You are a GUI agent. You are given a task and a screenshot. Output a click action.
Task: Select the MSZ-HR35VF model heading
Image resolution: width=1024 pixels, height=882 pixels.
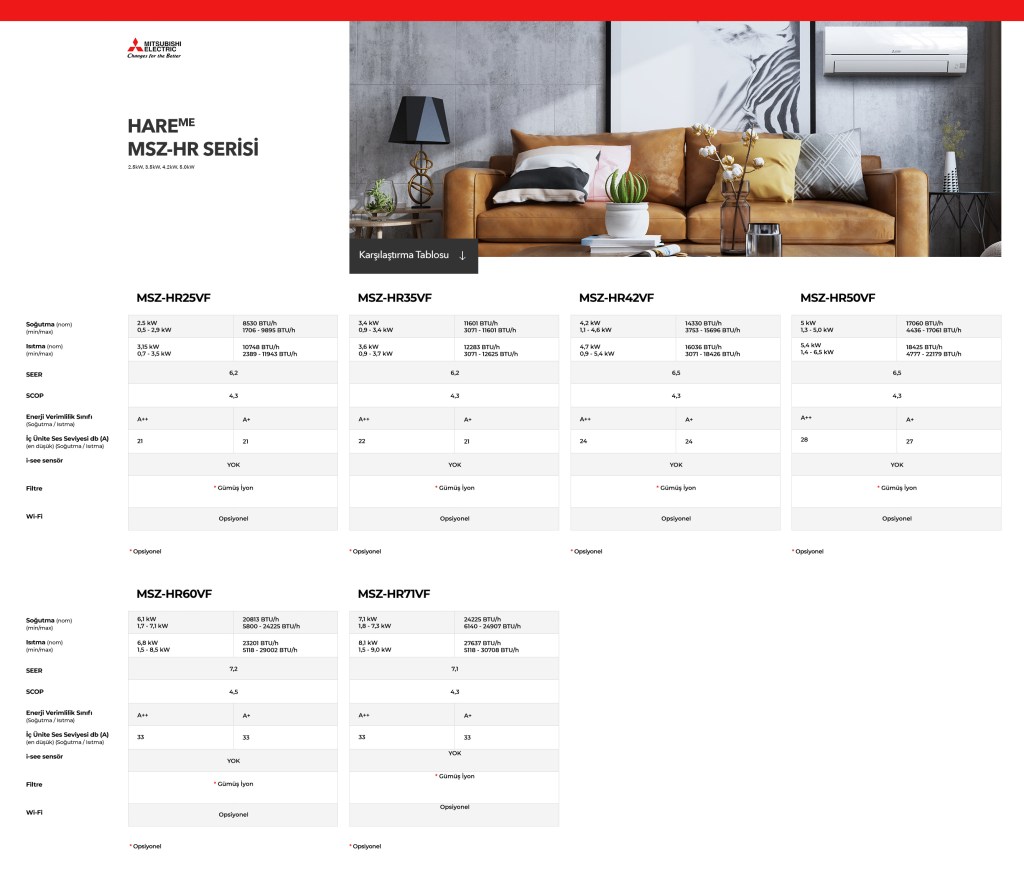394,297
